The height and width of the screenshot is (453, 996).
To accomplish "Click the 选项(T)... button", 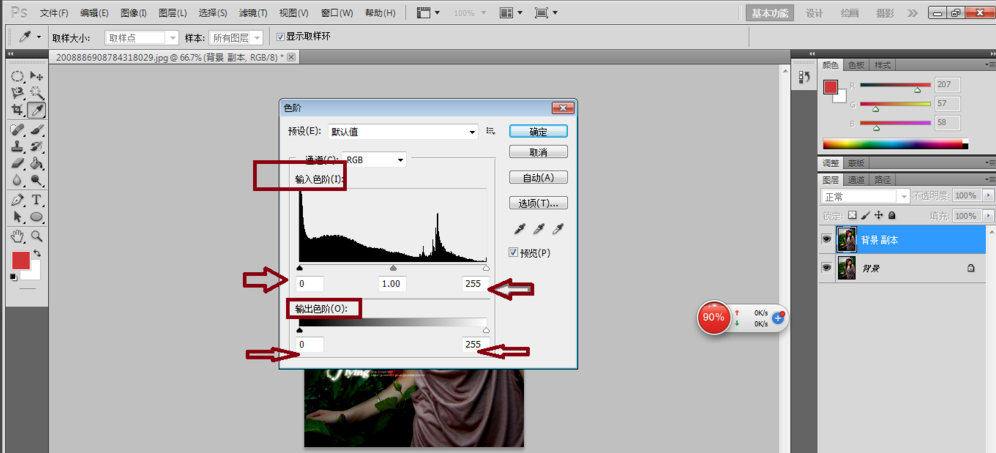I will pos(539,203).
